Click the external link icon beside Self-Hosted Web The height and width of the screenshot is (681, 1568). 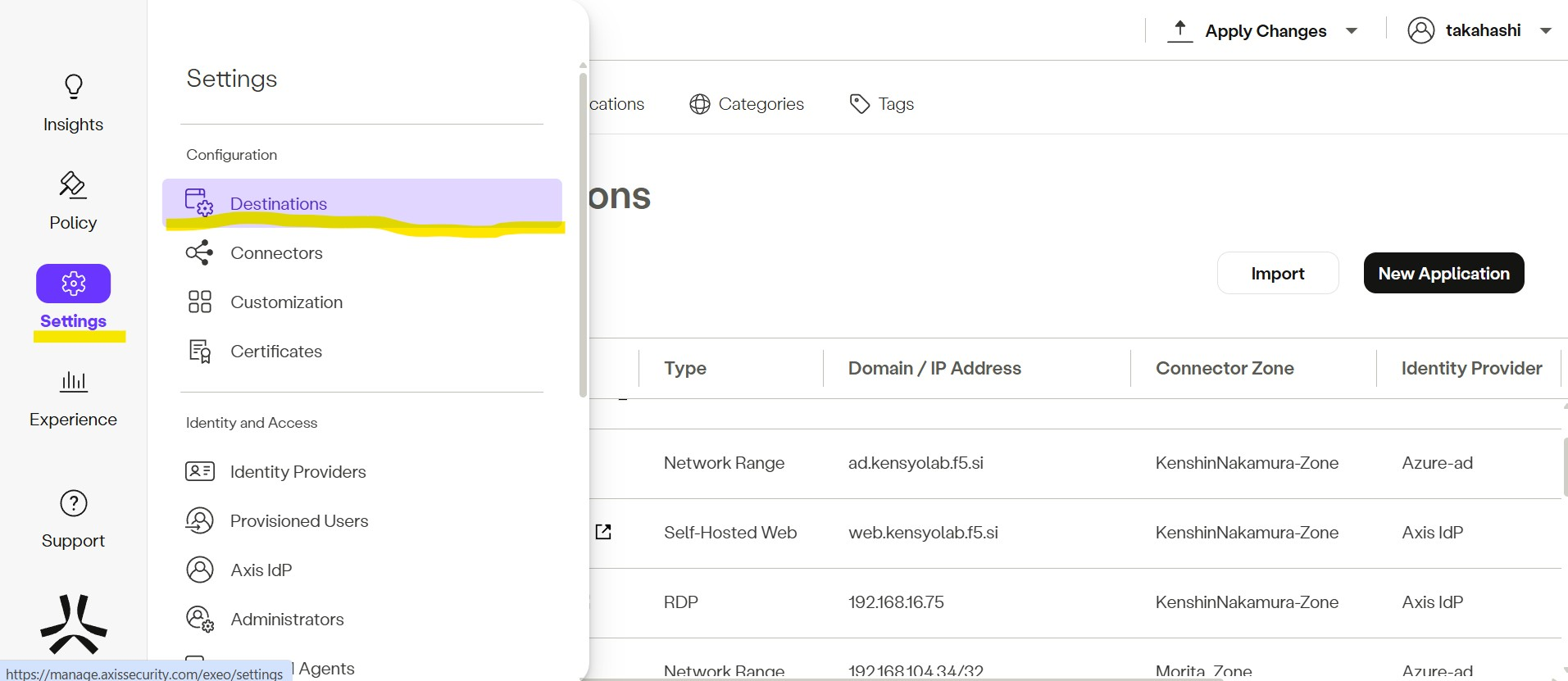point(603,532)
